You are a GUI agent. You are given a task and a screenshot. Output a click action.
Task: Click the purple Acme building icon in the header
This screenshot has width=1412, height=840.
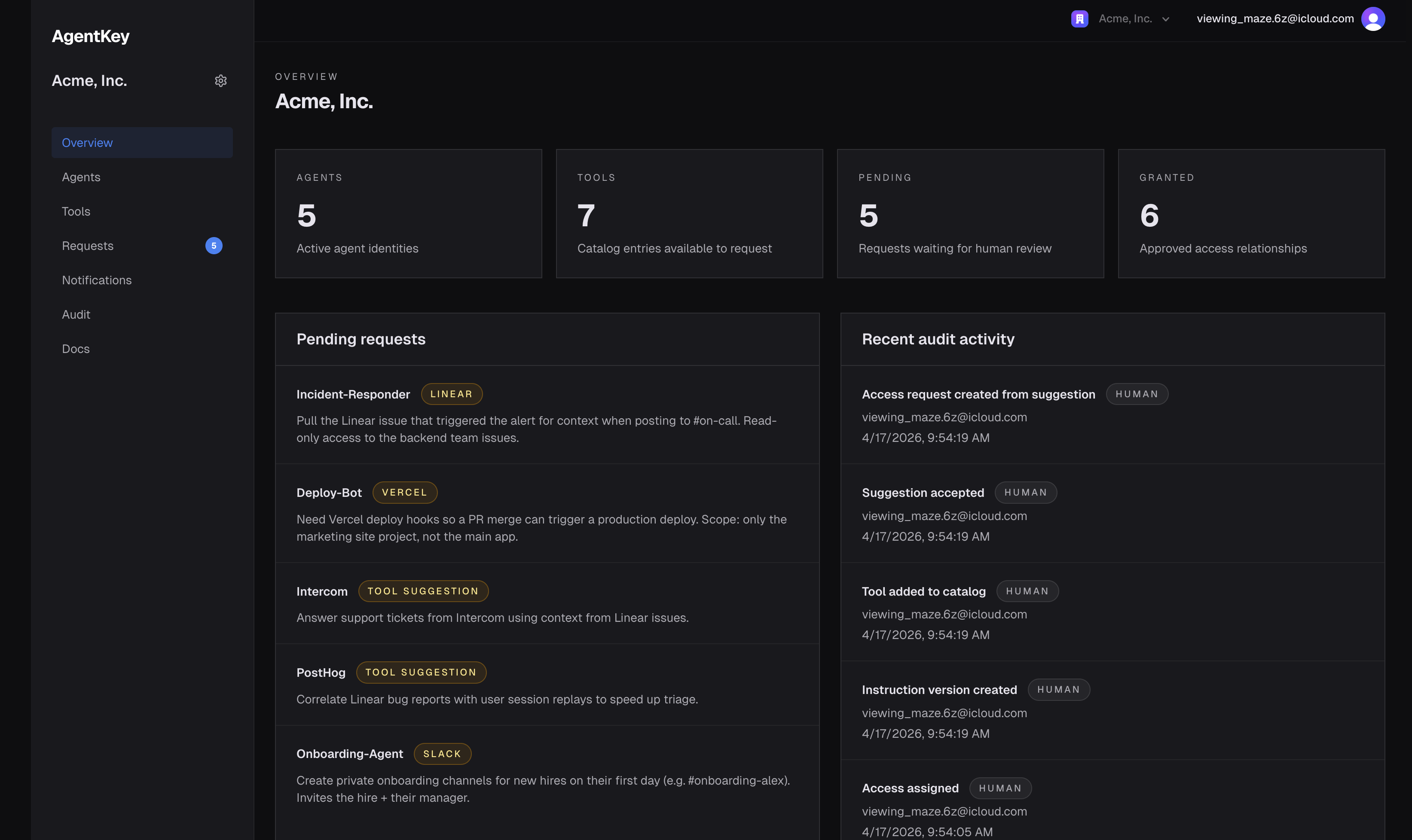[x=1079, y=18]
